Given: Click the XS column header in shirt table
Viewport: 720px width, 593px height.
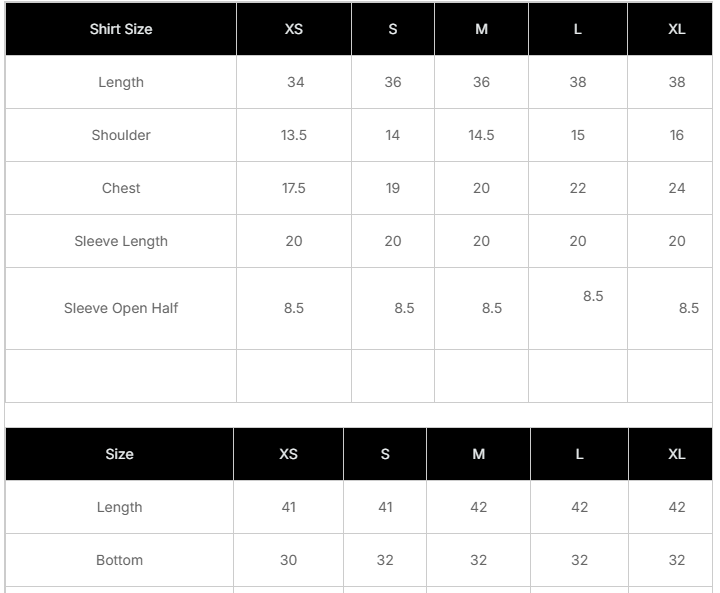Looking at the screenshot, I should 293,29.
